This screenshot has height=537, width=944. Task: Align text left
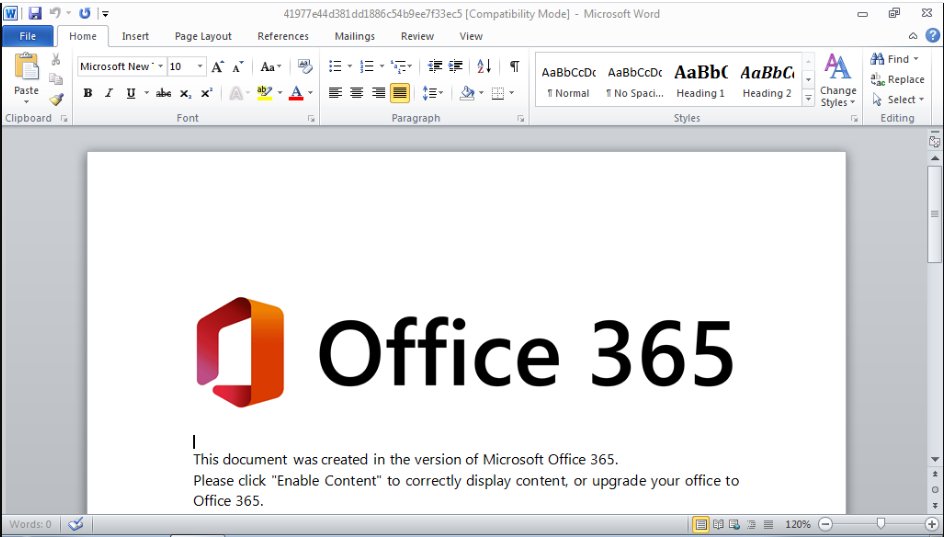click(x=335, y=93)
